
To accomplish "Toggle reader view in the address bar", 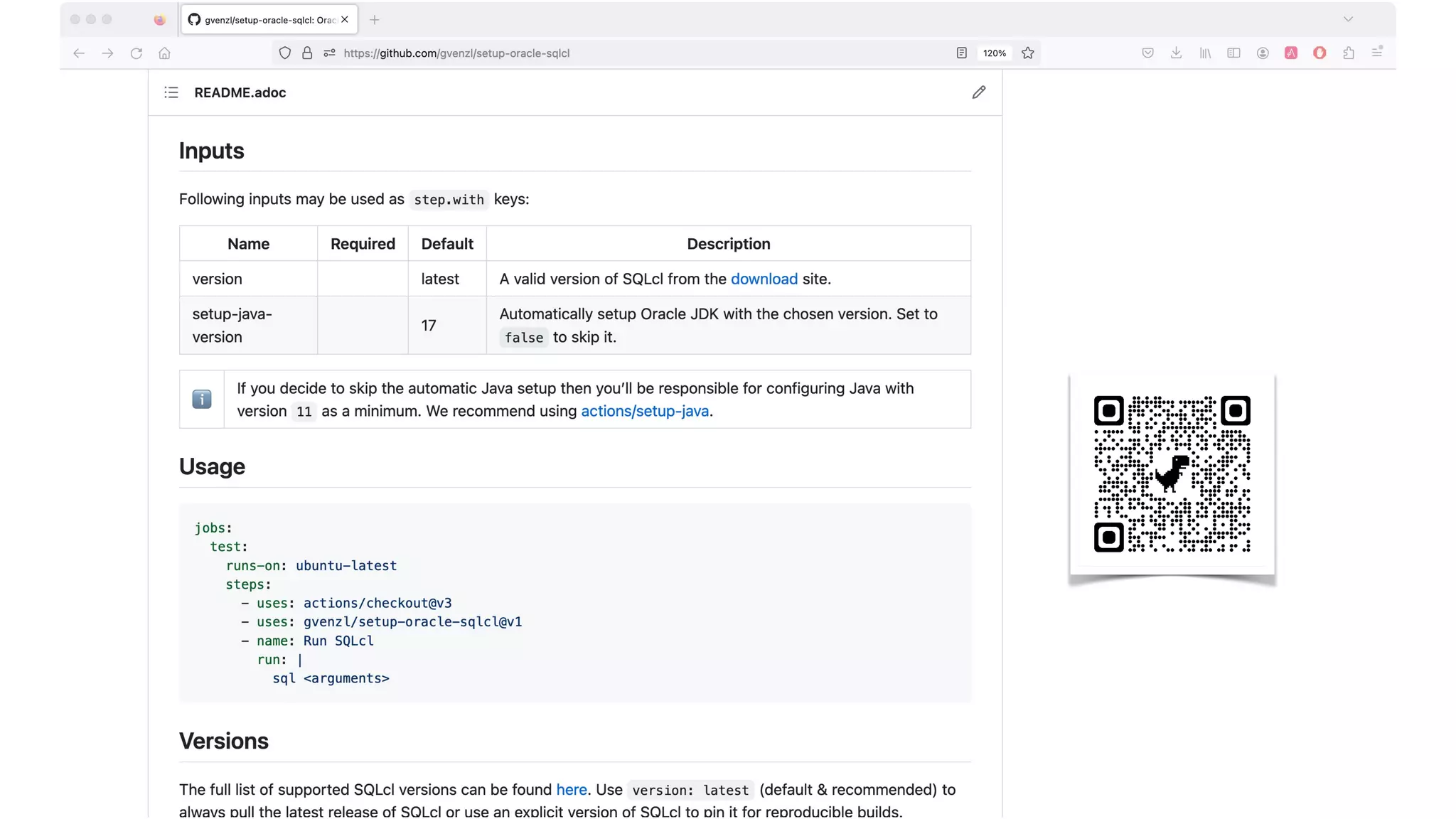I will click(961, 53).
